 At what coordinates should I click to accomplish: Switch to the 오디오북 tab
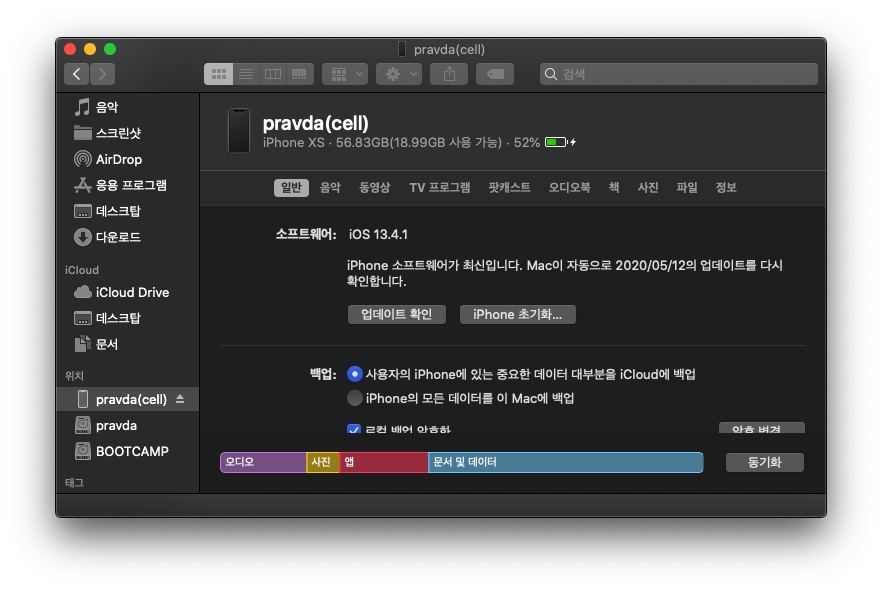click(x=569, y=187)
